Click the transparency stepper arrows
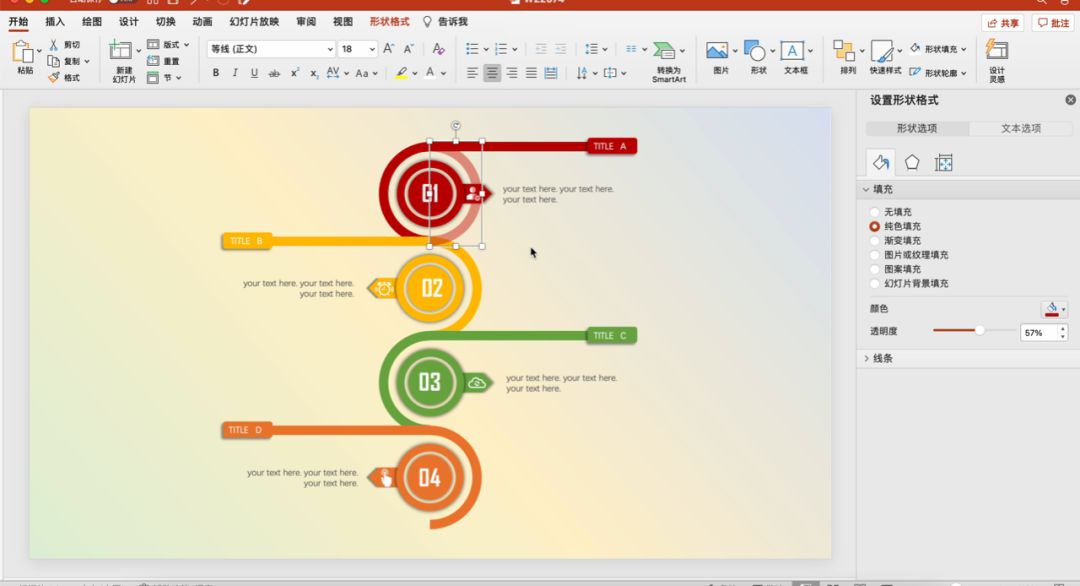 1063,333
